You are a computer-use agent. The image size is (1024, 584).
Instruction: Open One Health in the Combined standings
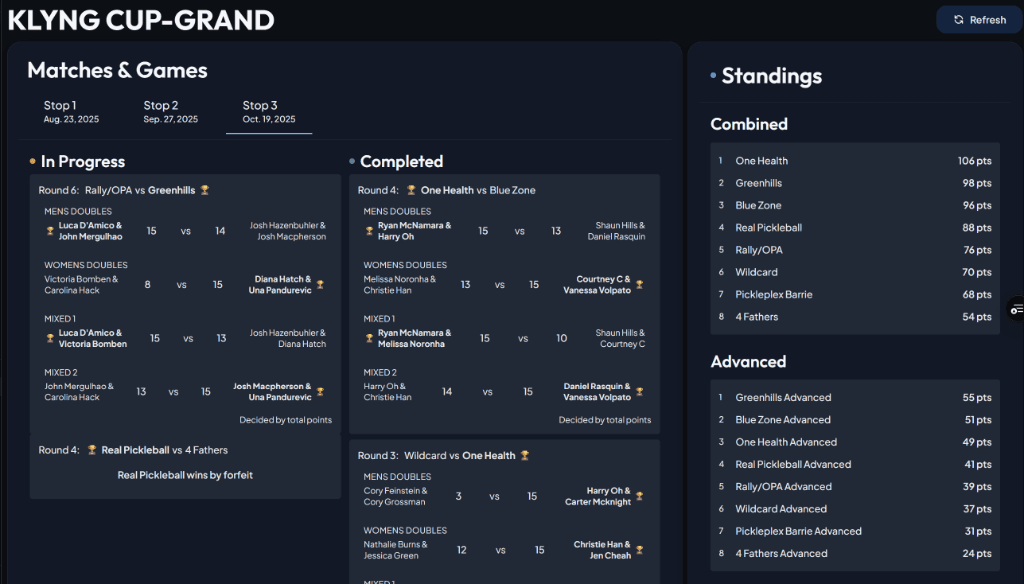coord(855,160)
